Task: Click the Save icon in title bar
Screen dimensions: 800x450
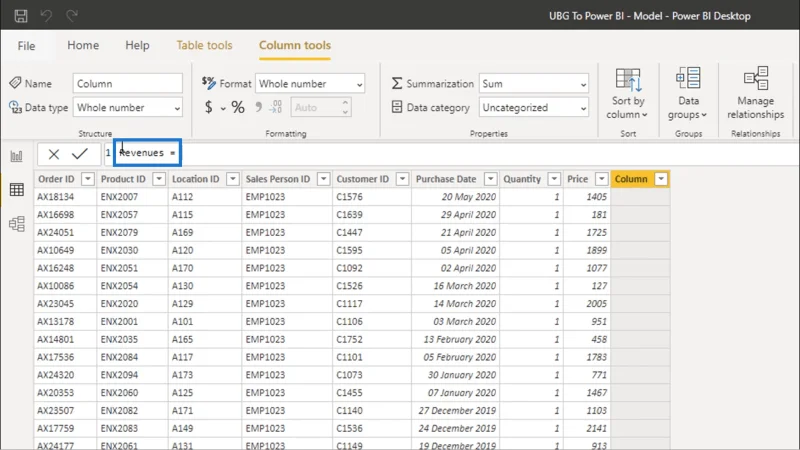Action: coord(21,16)
